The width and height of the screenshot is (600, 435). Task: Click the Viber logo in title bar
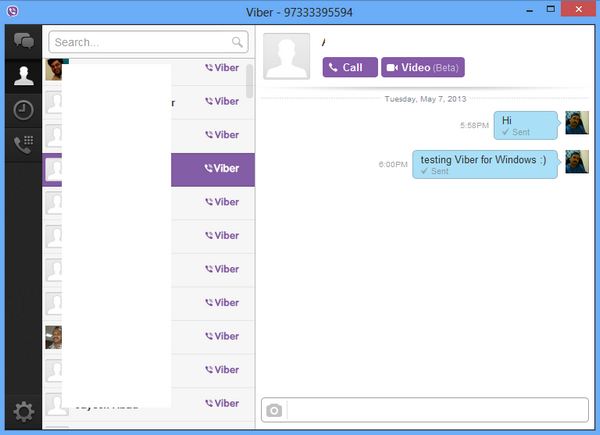click(12, 11)
